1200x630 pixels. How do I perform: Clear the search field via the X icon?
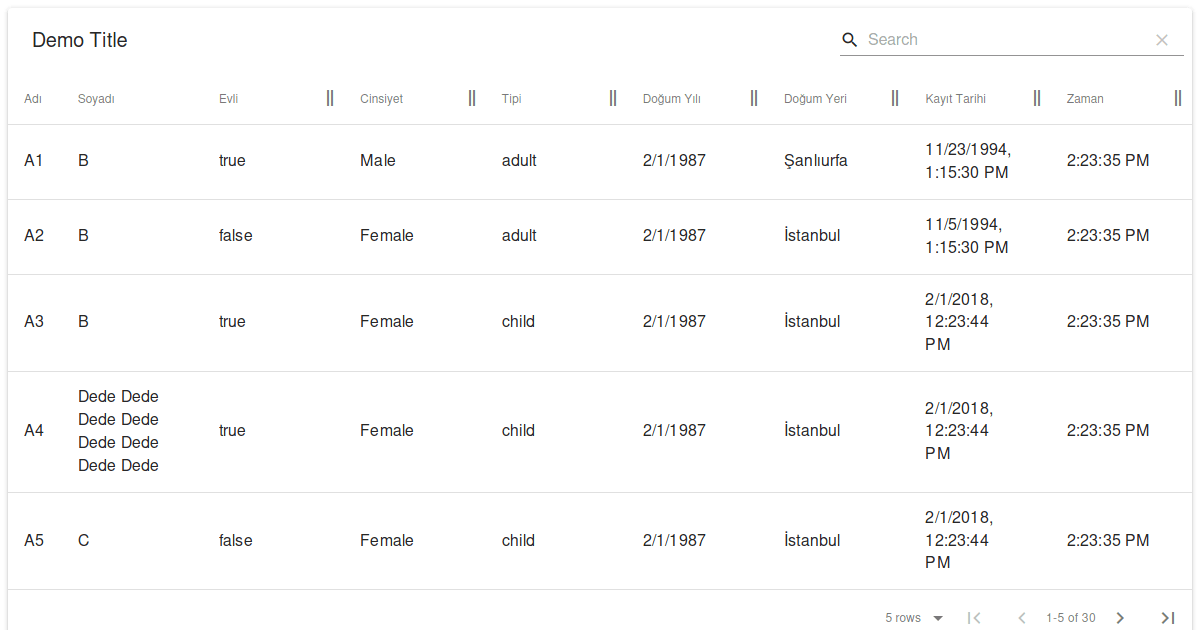tap(1162, 39)
